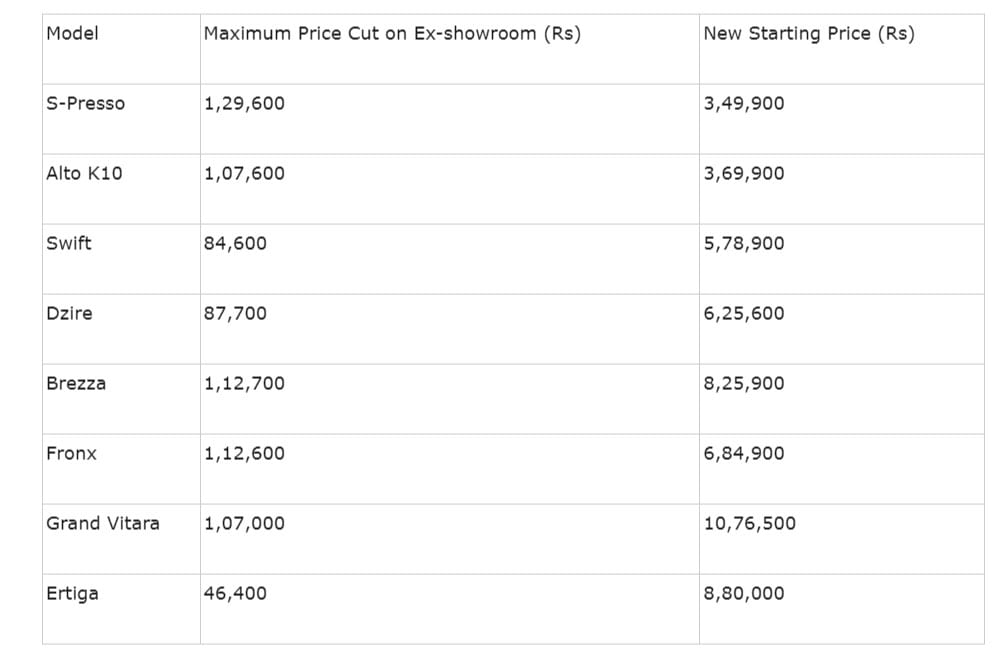This screenshot has width=1003, height=656.
Task: Click the Maximum Price Cut column header
Action: click(392, 33)
